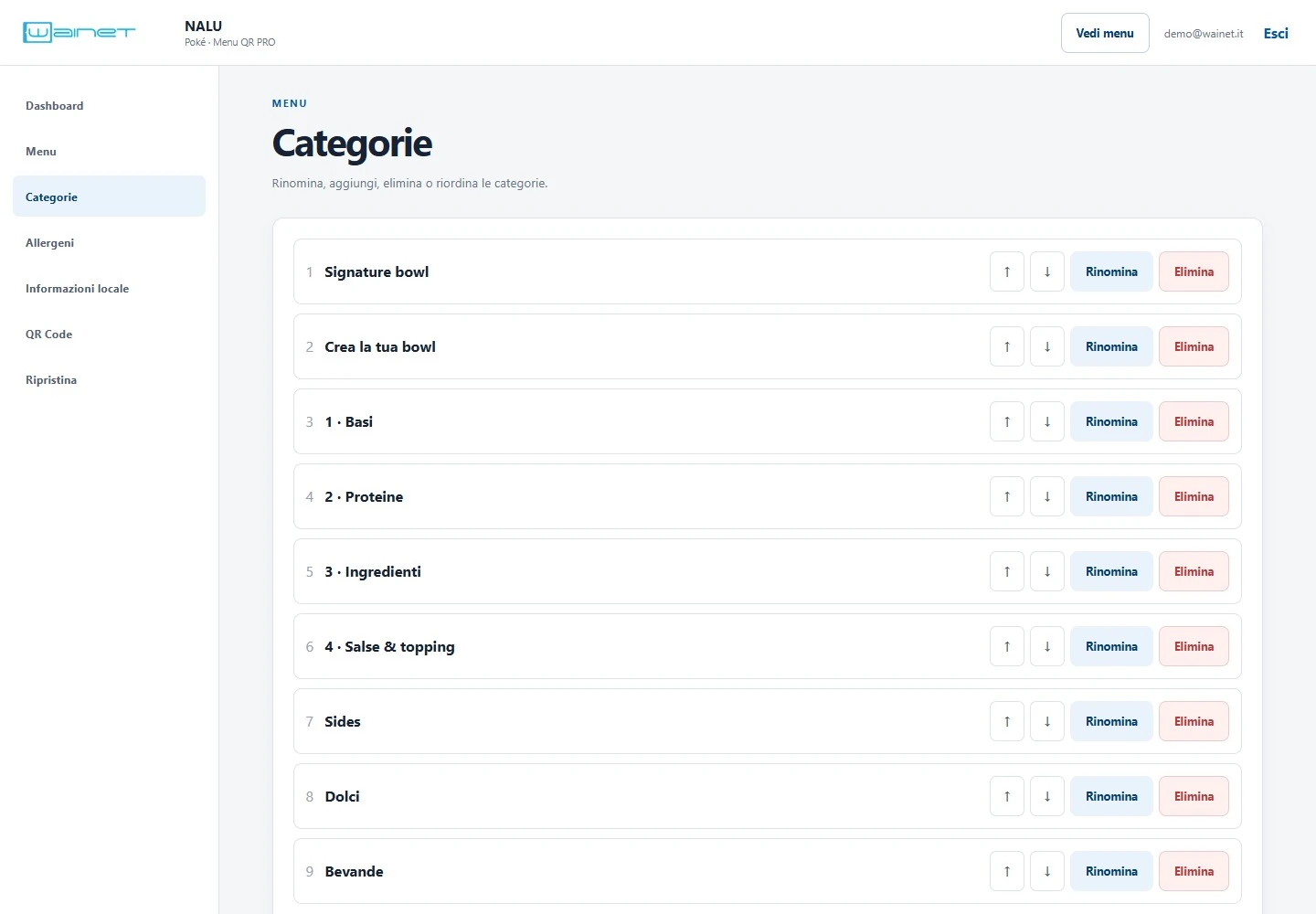Move Signature bowl category up
The image size is (1316, 914).
[x=1007, y=271]
